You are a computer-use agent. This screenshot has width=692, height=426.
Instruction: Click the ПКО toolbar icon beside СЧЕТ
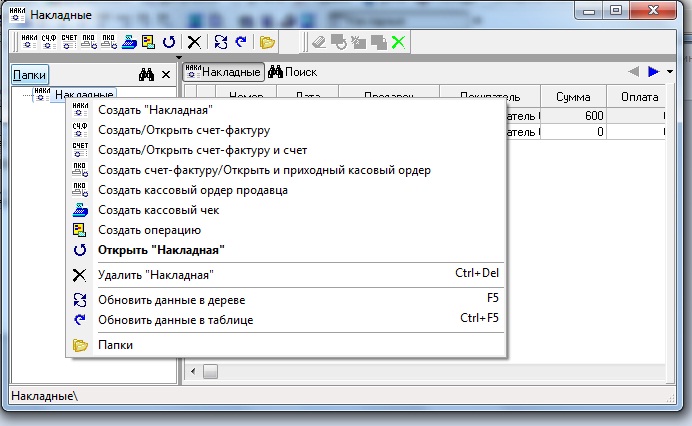89,42
